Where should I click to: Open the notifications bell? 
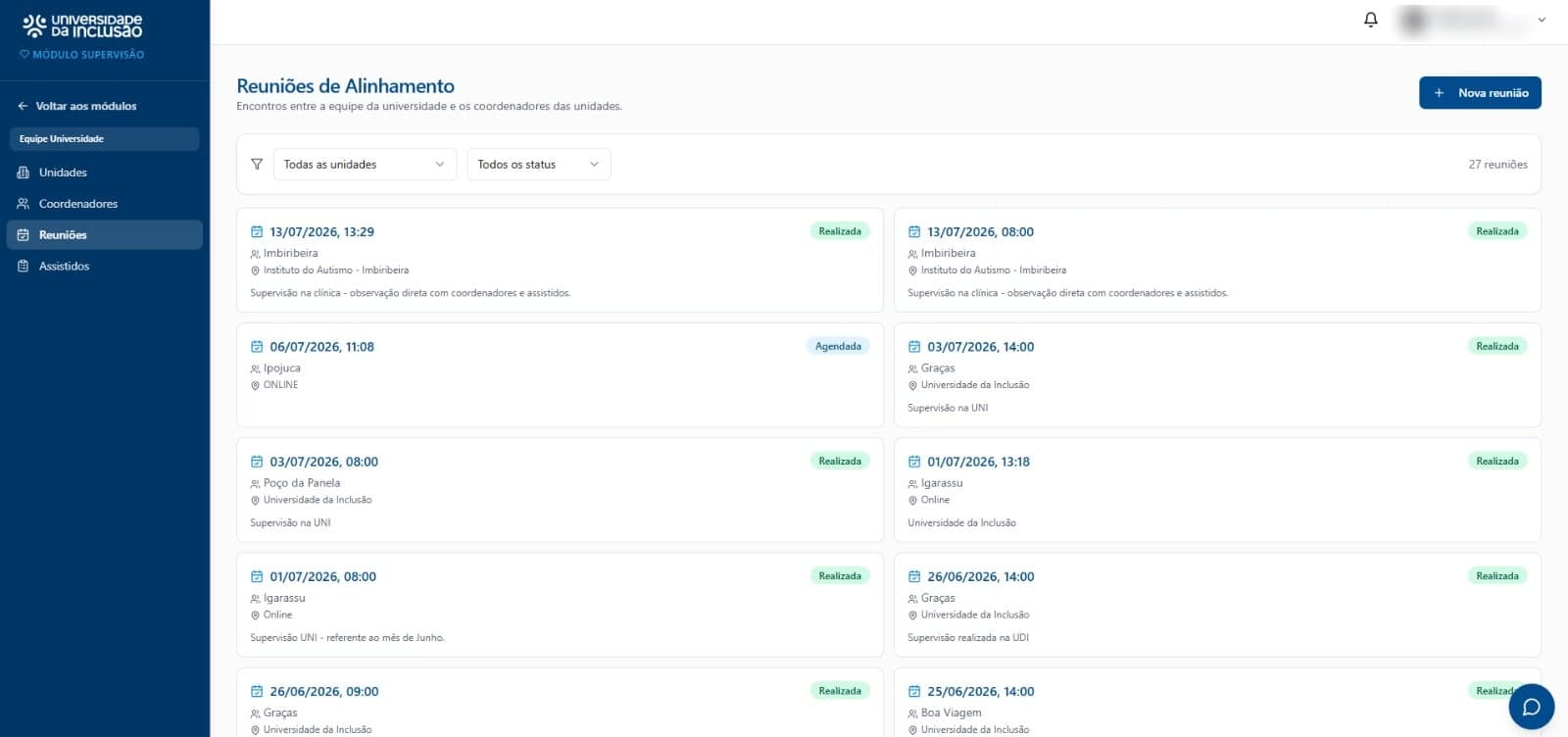(x=1371, y=20)
